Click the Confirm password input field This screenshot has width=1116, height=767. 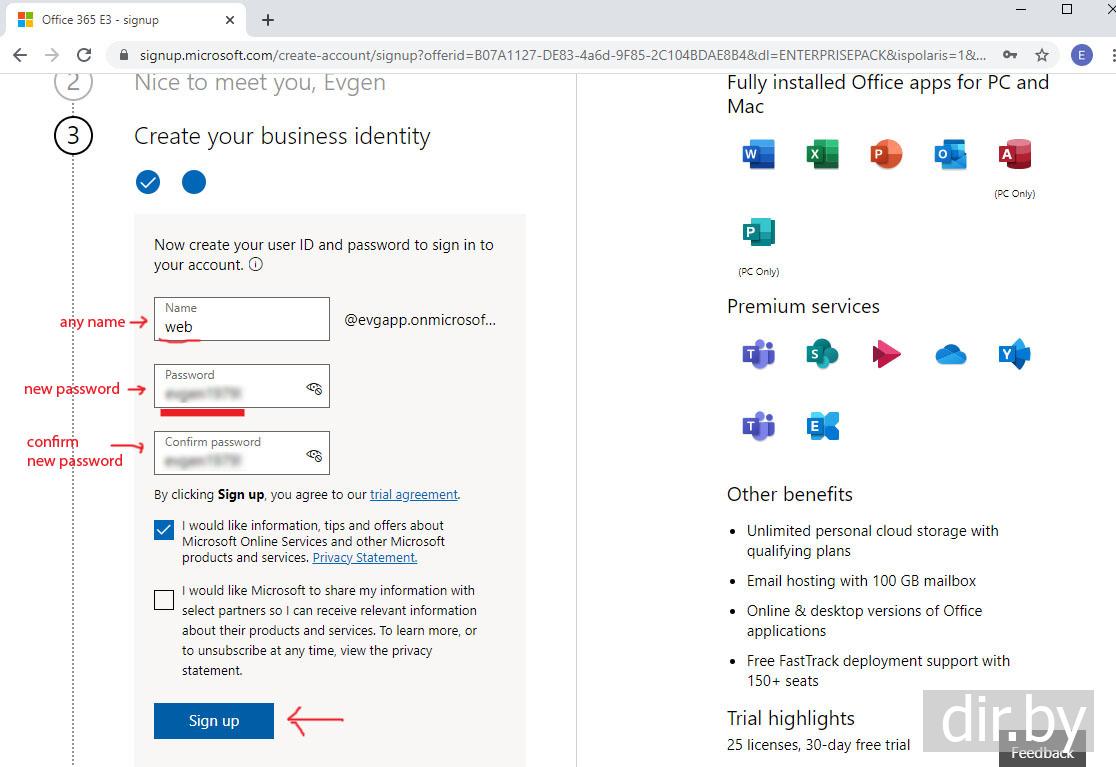pos(242,453)
